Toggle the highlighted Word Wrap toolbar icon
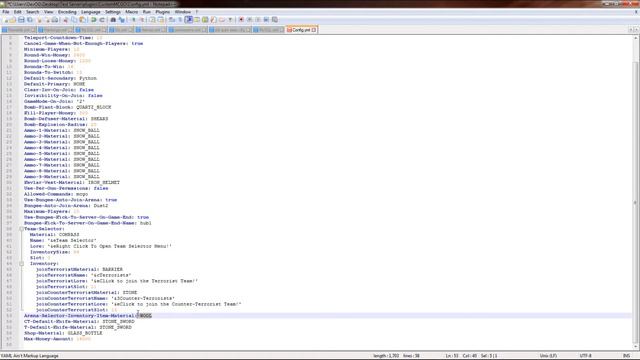The image size is (640, 360). coord(189,20)
